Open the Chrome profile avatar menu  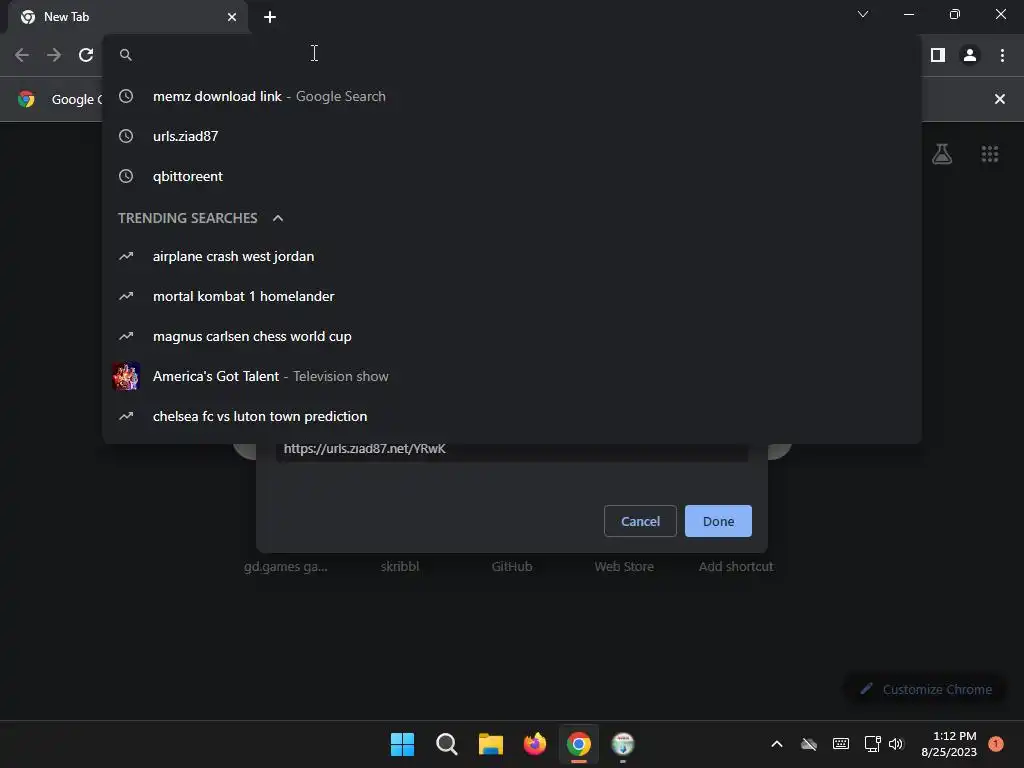click(970, 55)
